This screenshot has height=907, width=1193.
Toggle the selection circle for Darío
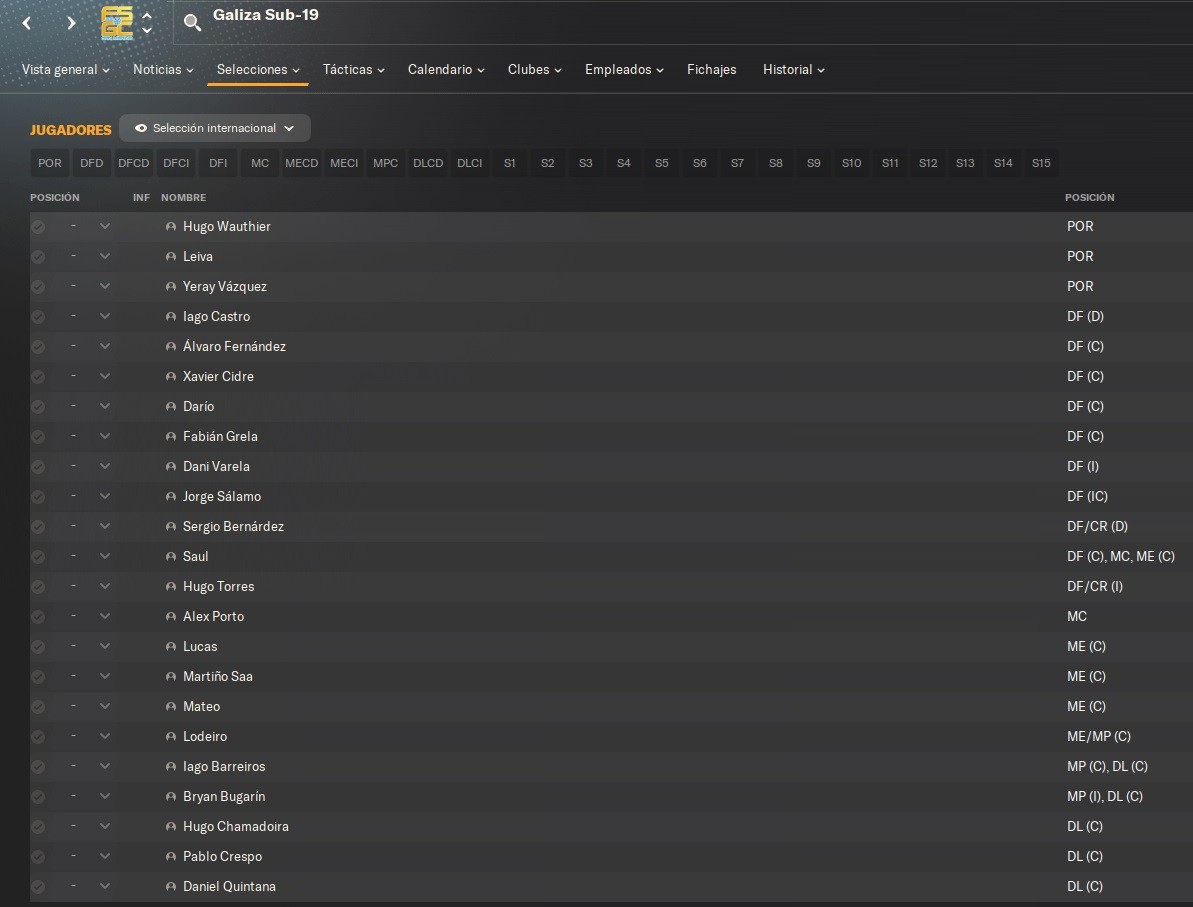click(x=38, y=407)
